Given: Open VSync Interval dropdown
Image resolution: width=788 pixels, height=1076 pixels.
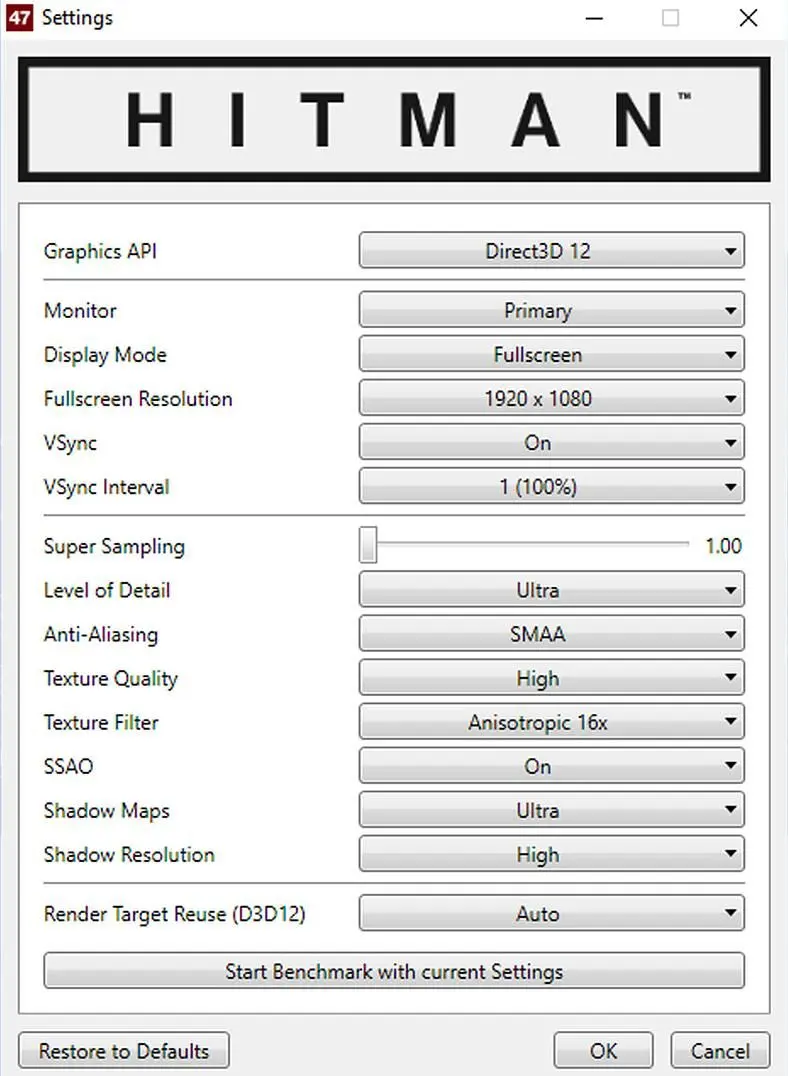Looking at the screenshot, I should [x=551, y=487].
